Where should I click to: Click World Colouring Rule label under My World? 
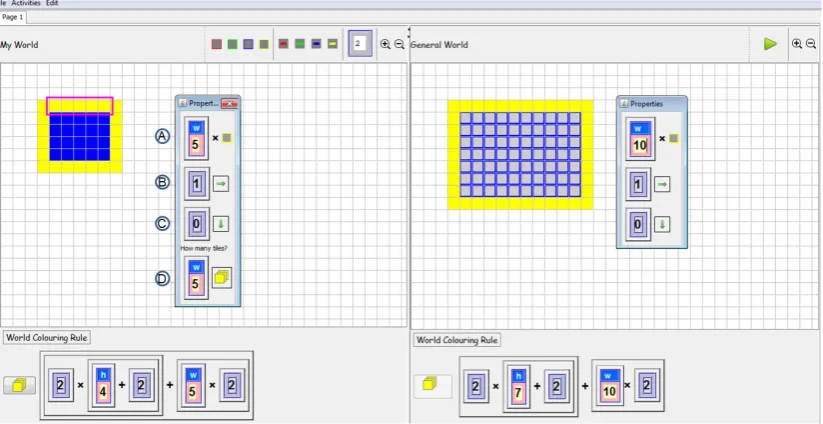click(47, 337)
